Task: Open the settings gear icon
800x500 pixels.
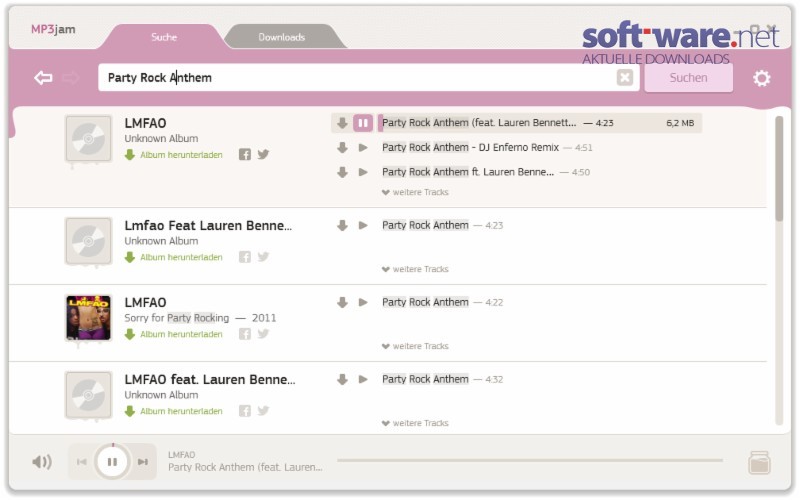Action: tap(761, 78)
